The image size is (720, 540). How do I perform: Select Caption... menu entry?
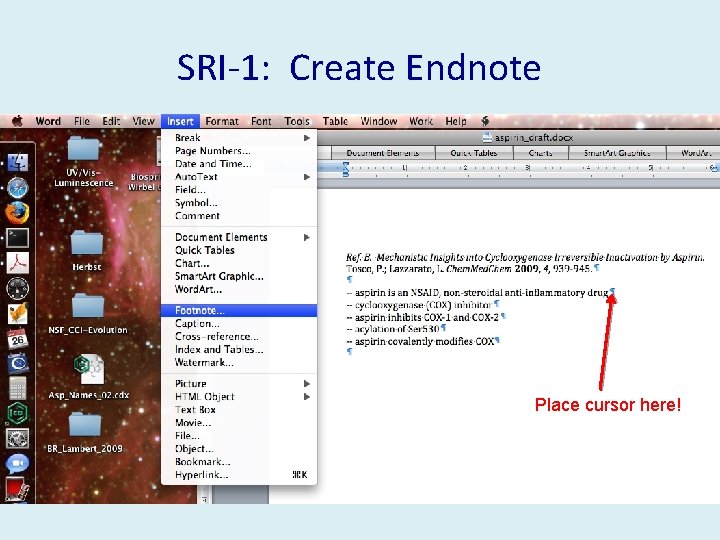click(239, 323)
